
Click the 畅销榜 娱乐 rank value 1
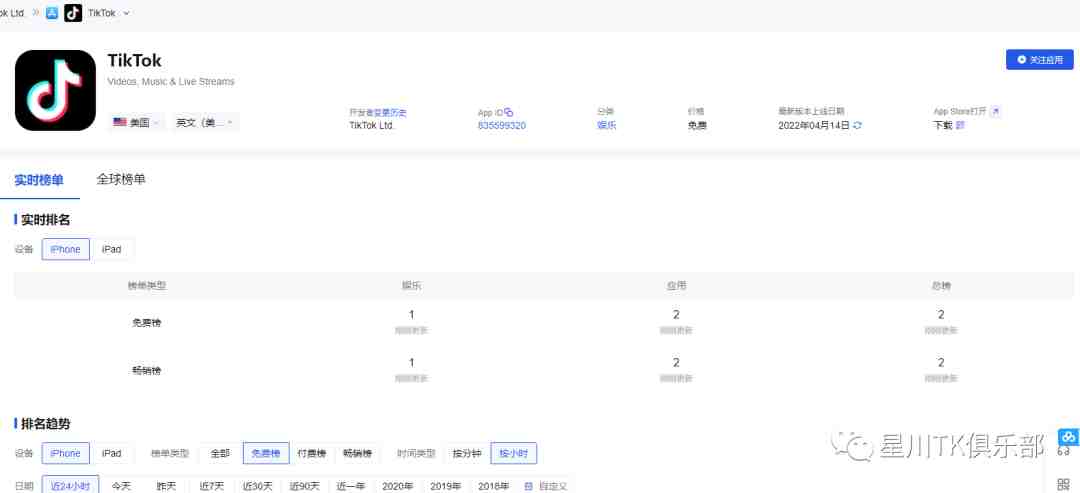coord(411,363)
